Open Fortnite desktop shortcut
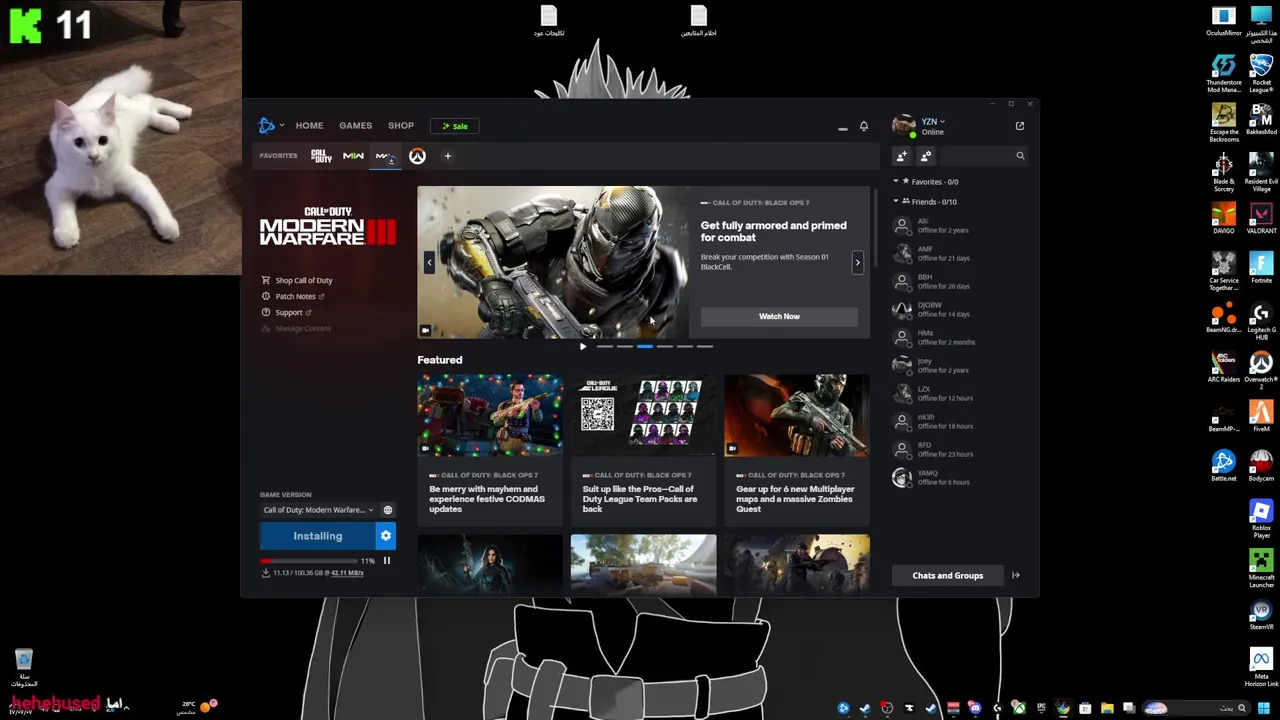 1261,267
